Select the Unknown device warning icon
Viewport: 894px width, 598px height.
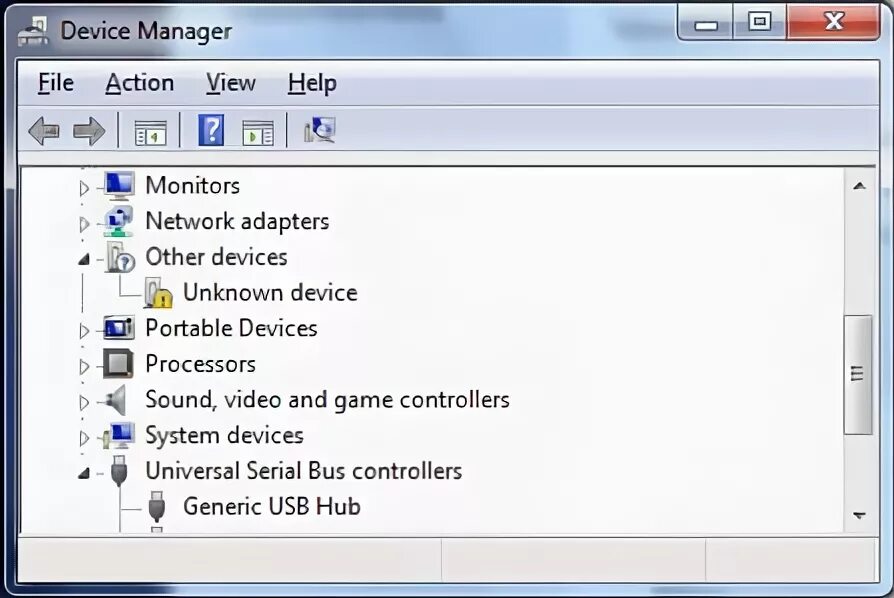pos(158,293)
